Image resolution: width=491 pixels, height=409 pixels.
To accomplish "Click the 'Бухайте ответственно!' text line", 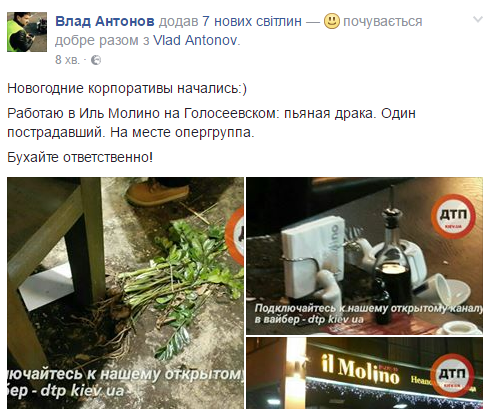I will (x=80, y=157).
